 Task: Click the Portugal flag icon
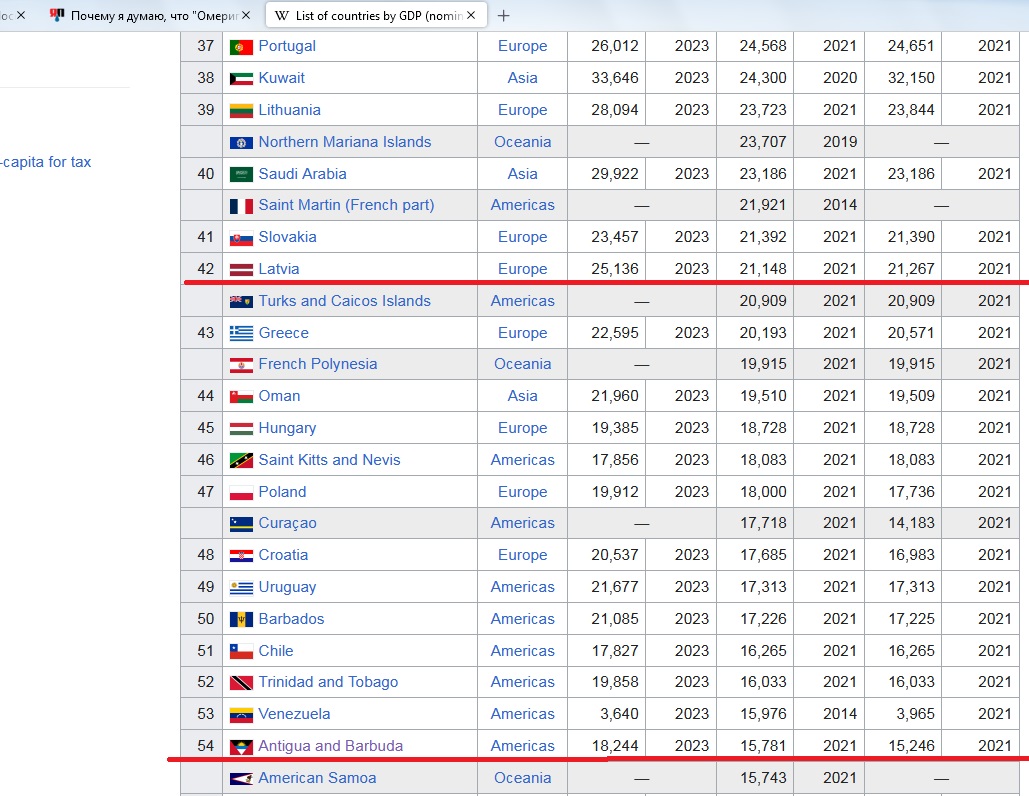[241, 47]
